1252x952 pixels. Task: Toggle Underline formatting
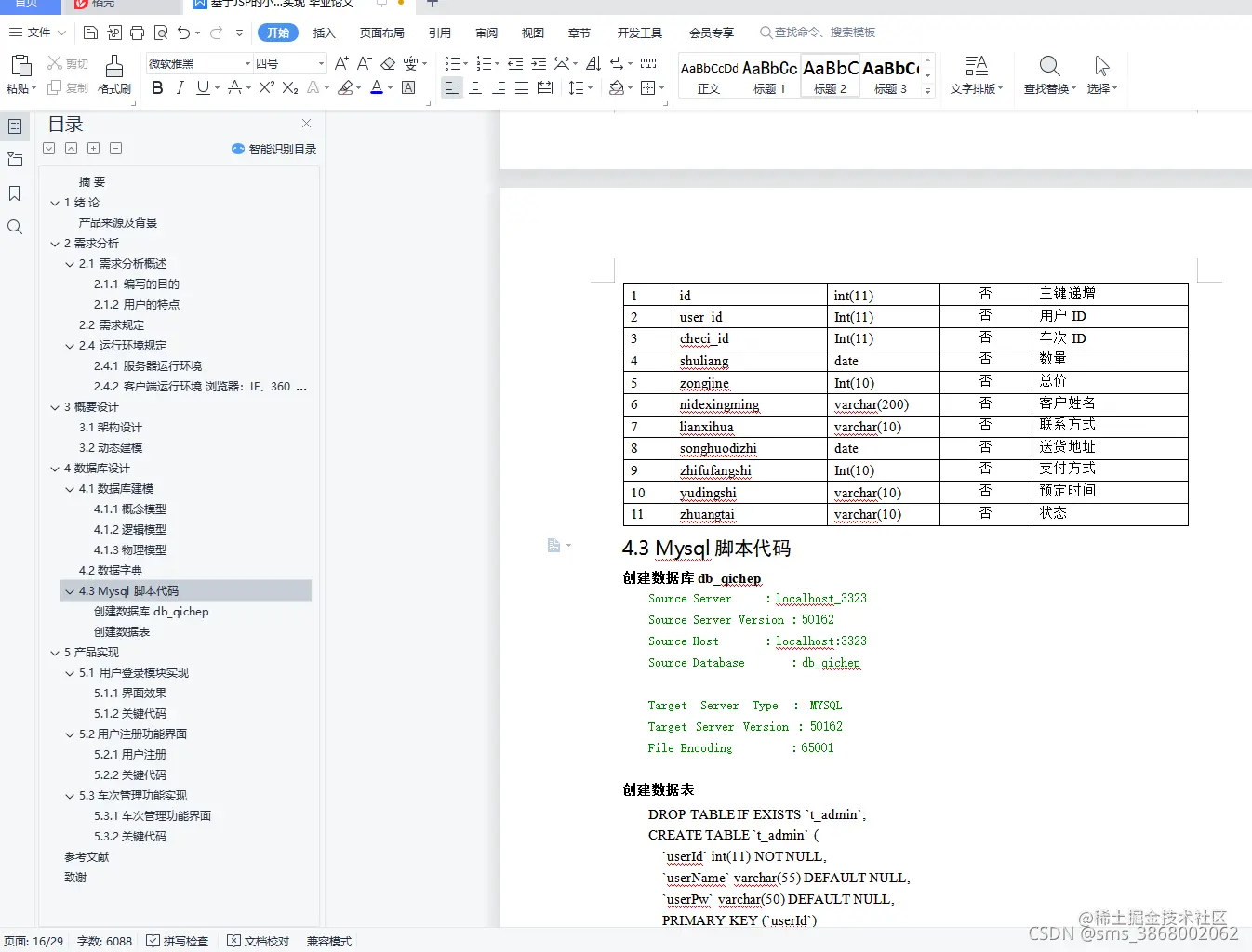(x=203, y=87)
